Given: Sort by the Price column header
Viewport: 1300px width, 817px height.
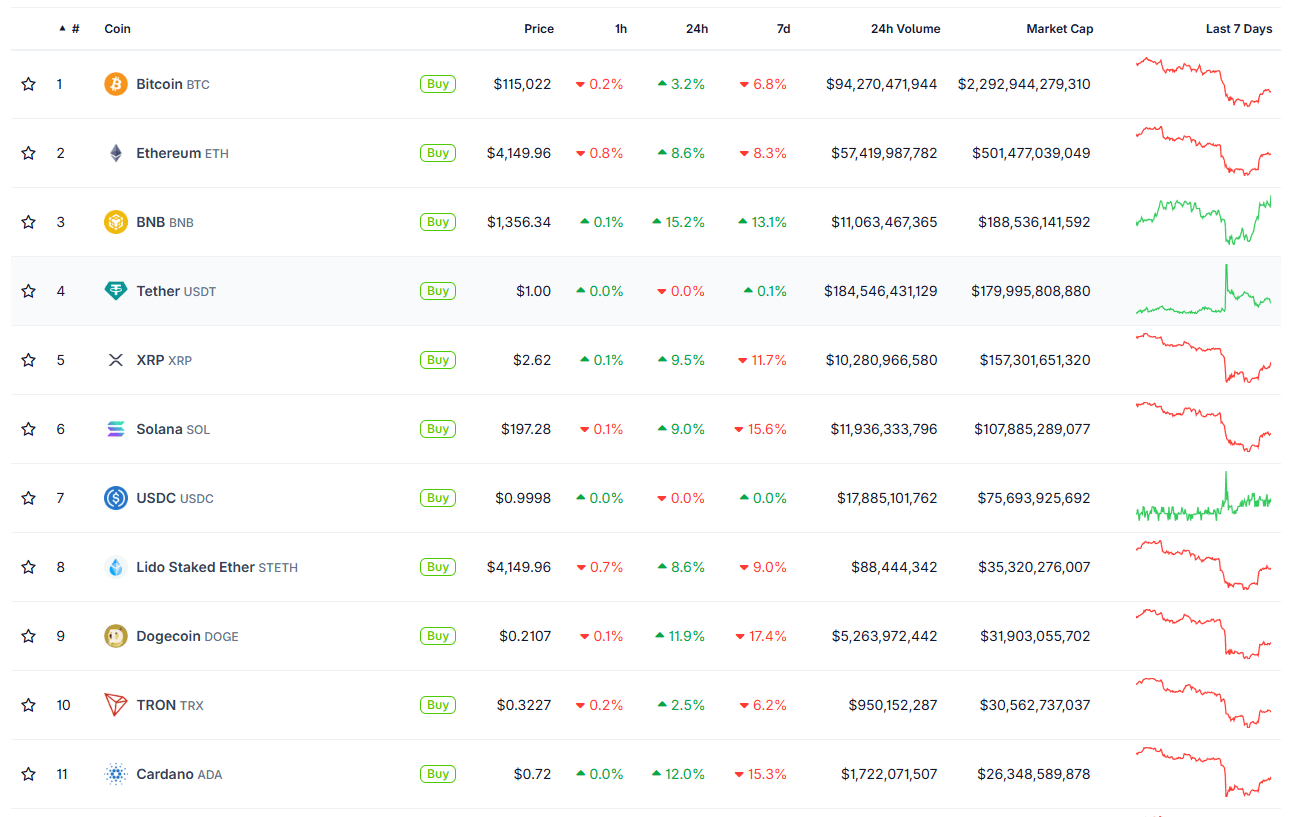Looking at the screenshot, I should (x=538, y=29).
